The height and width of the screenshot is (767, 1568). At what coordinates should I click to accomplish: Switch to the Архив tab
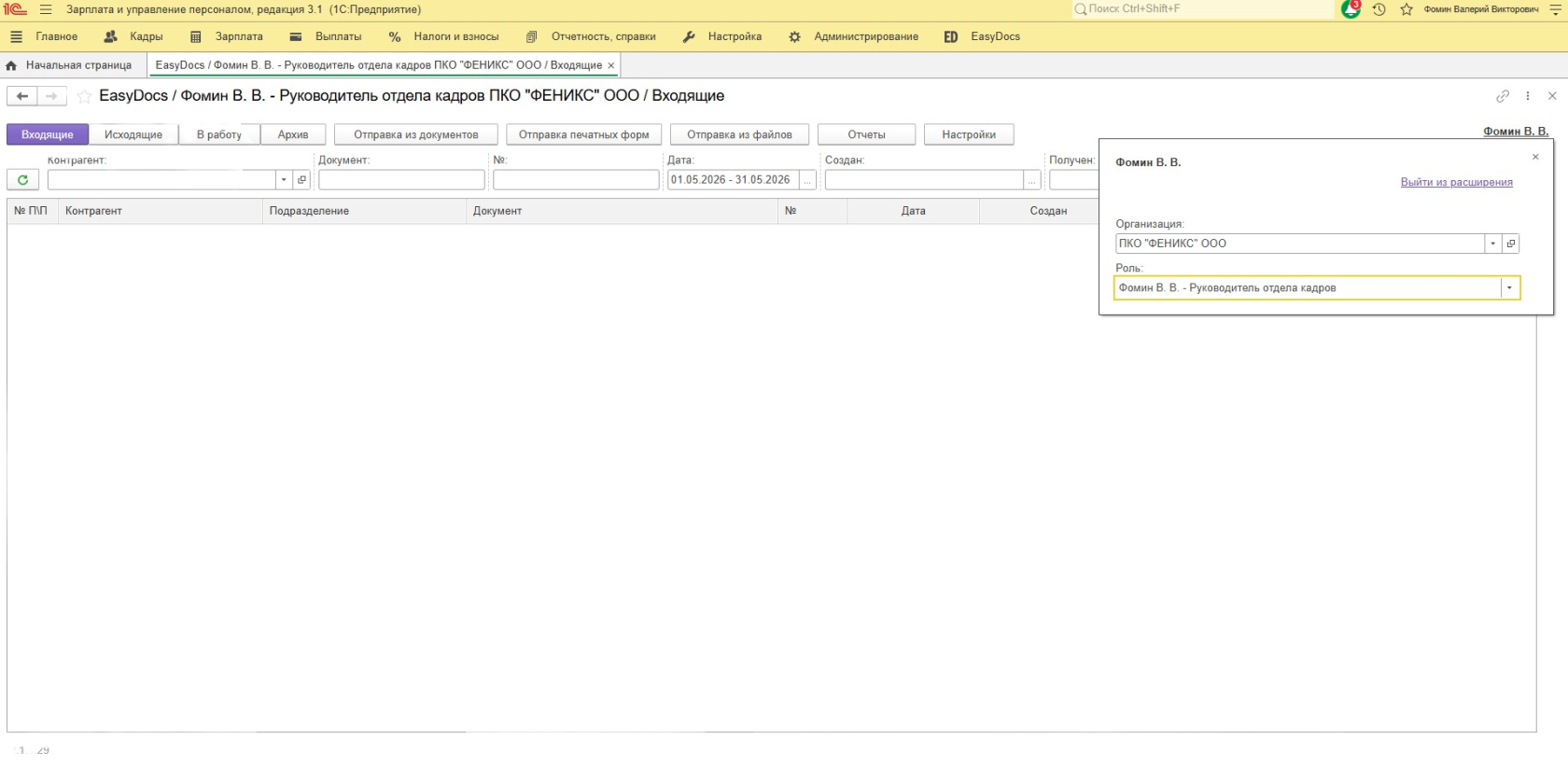pyautogui.click(x=293, y=135)
